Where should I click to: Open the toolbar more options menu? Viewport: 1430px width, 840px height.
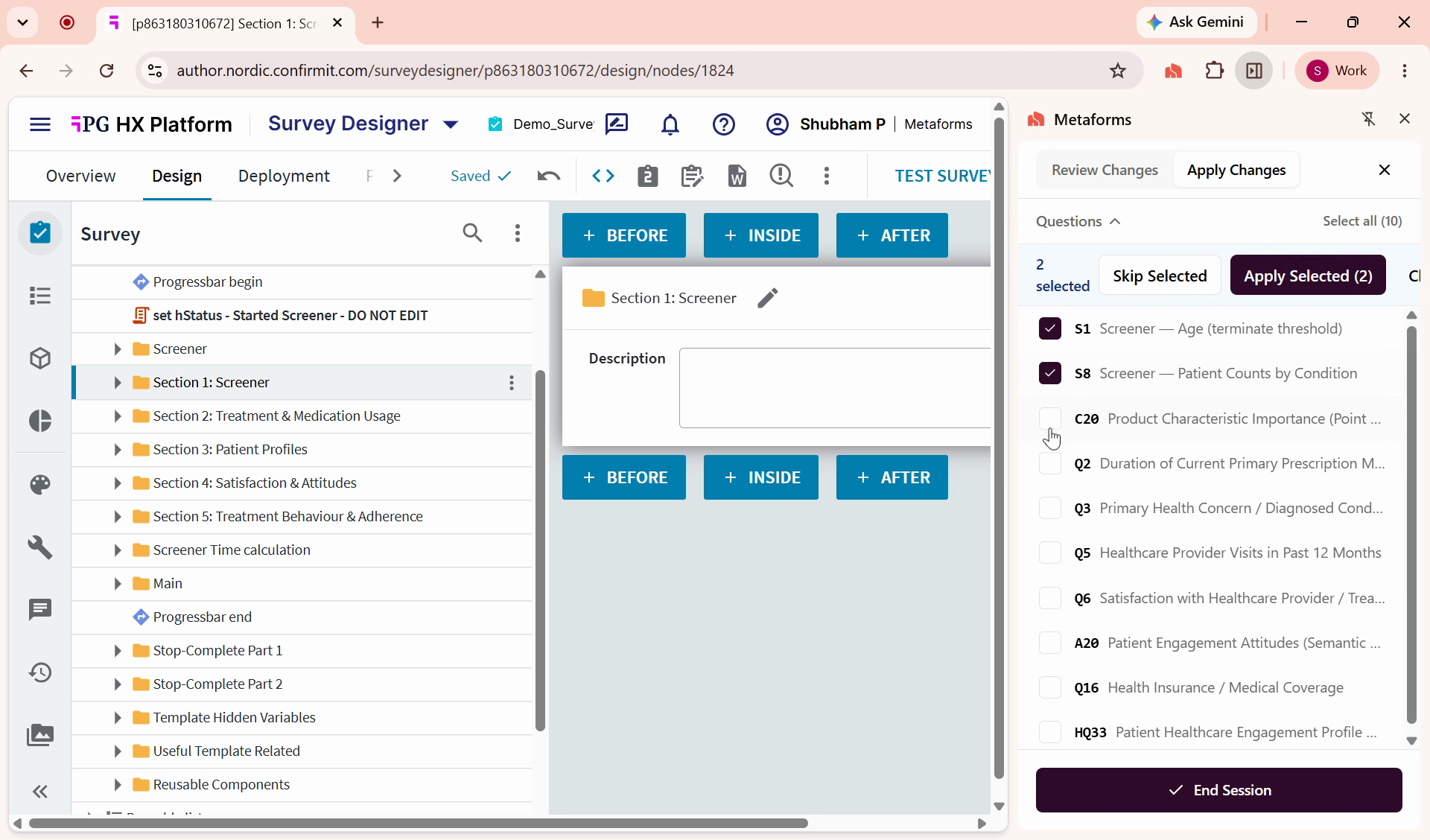click(827, 176)
